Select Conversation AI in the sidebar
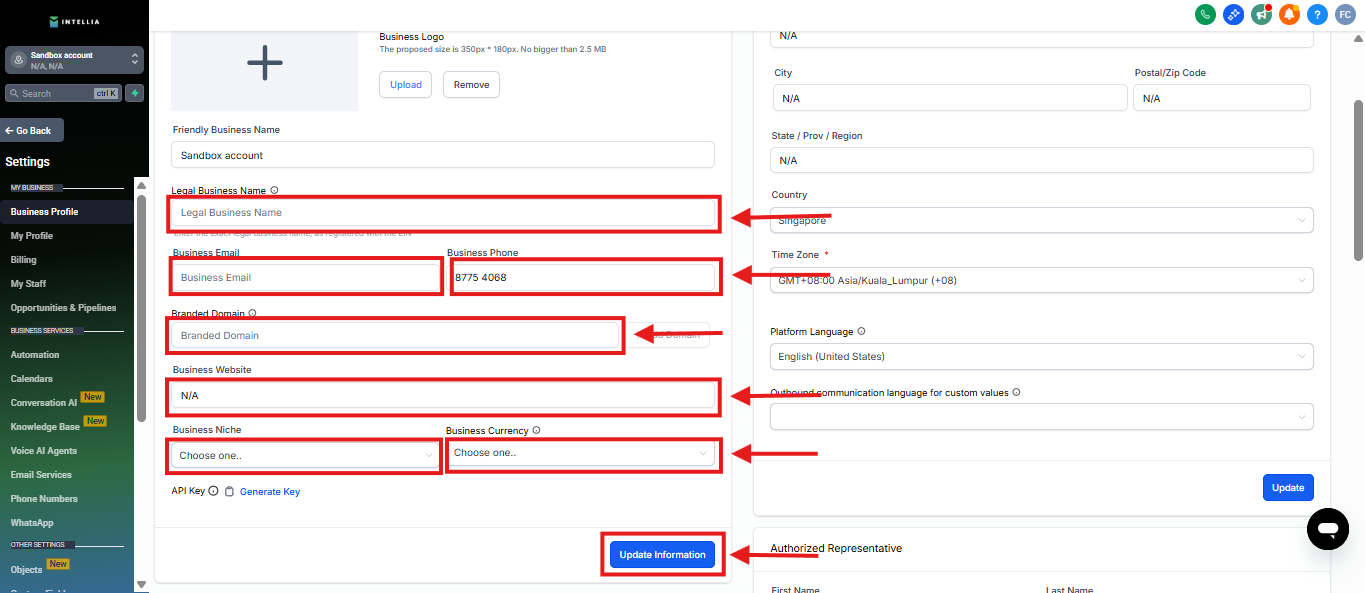 pyautogui.click(x=44, y=403)
